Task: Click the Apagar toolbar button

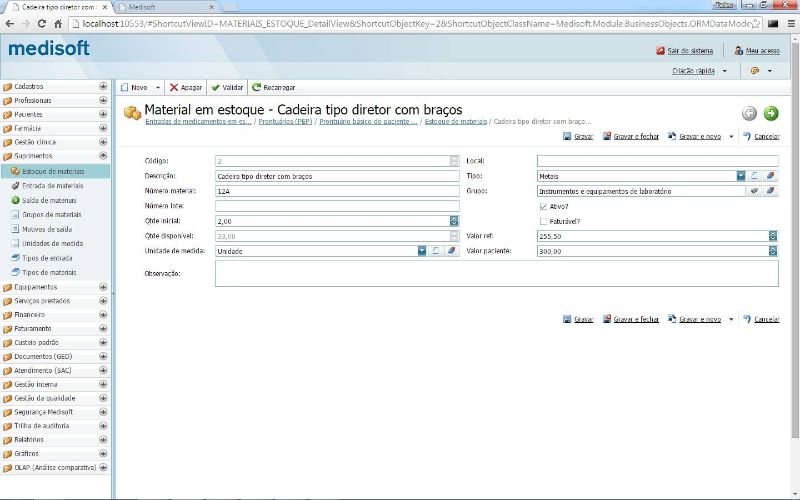Action: pyautogui.click(x=186, y=88)
